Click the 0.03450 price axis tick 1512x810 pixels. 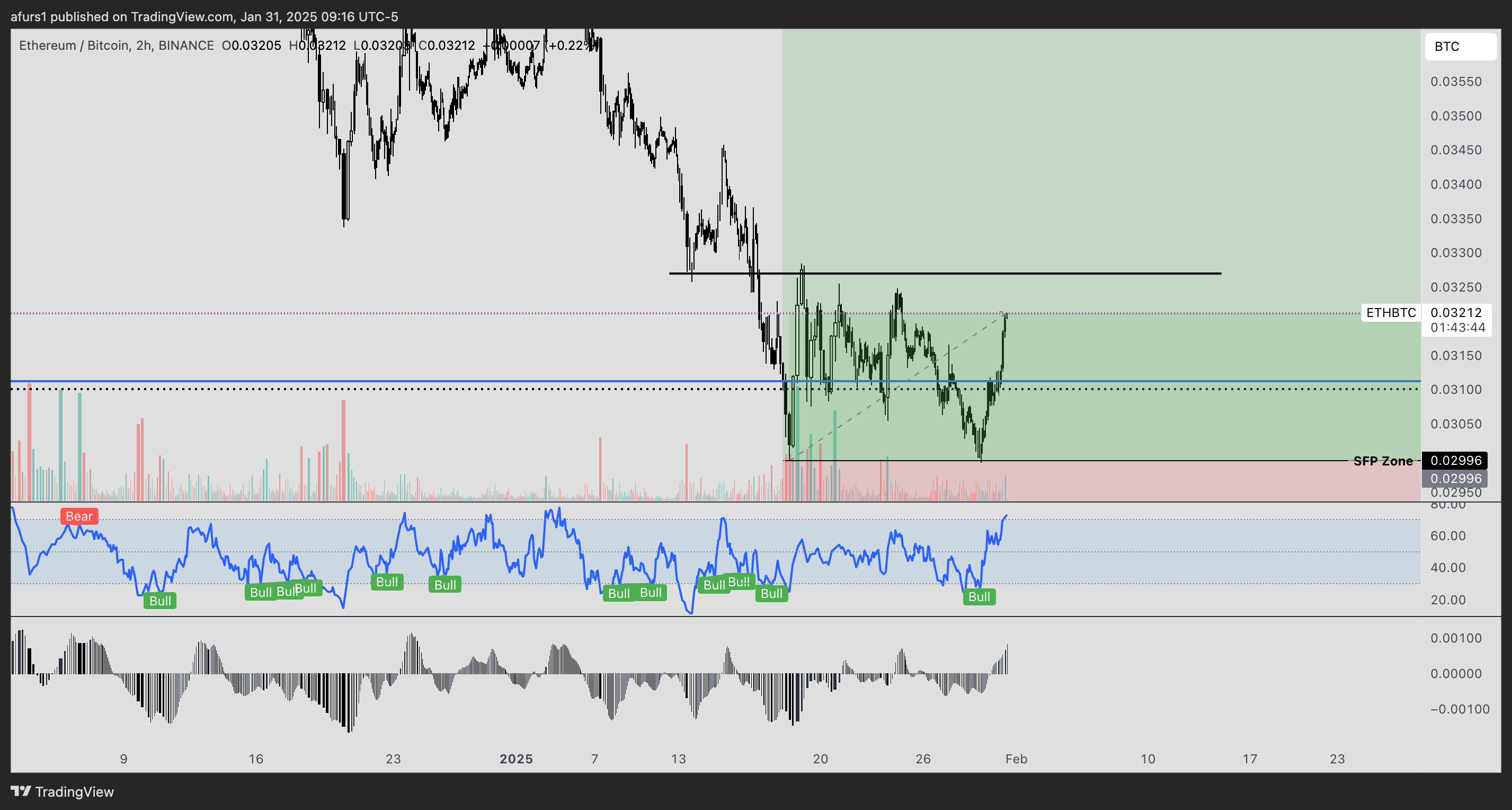1456,150
